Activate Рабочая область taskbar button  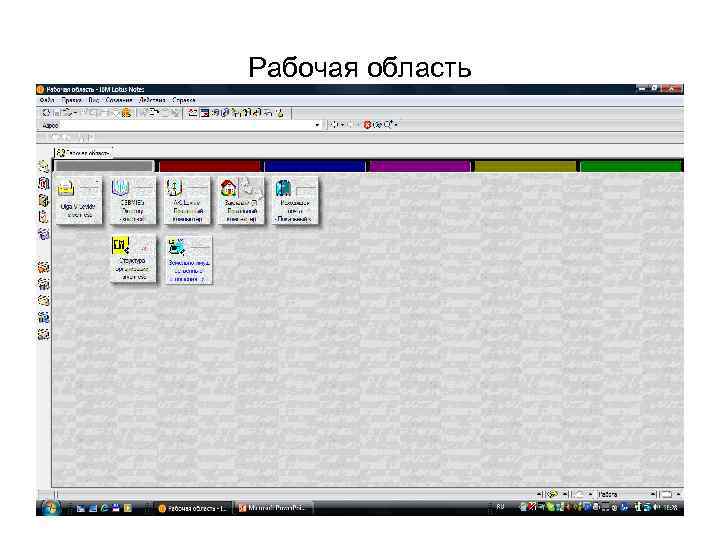(192, 508)
